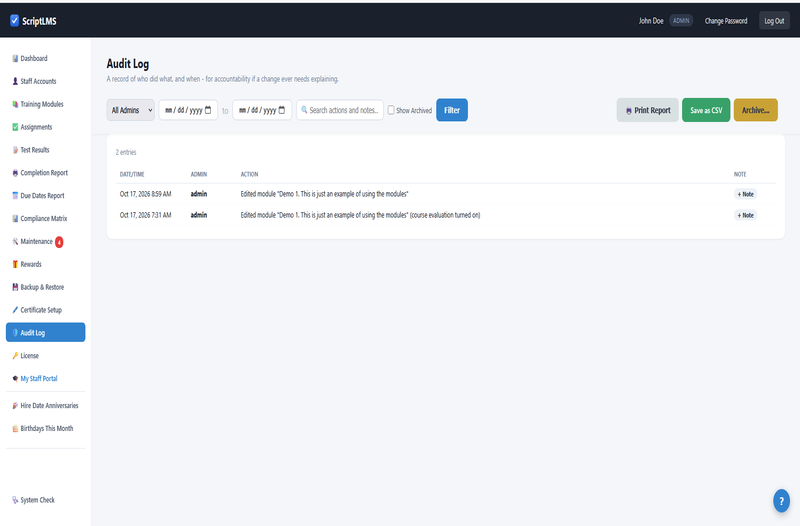Viewport: 800px width, 526px height.
Task: Click the John Doe user name
Action: coord(651,21)
